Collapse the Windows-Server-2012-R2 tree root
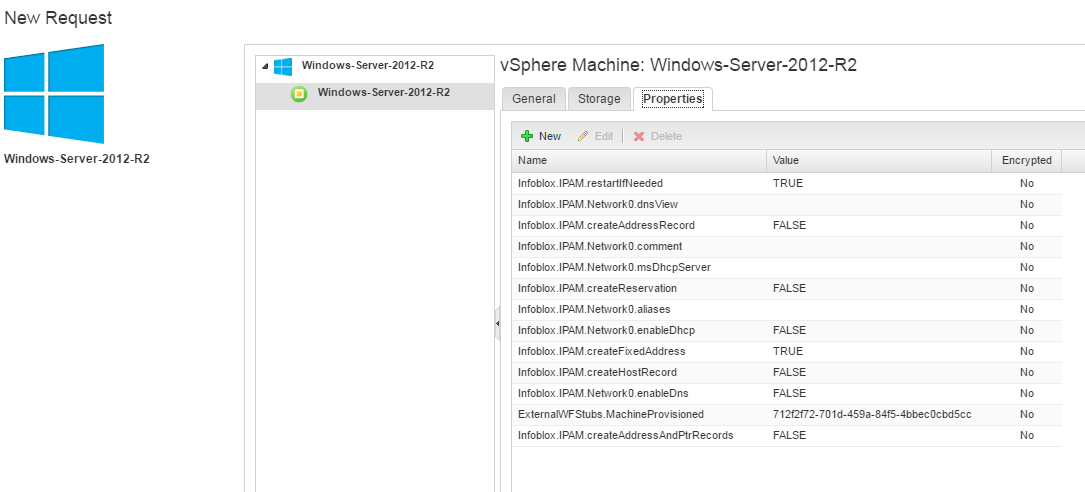This screenshot has height=492, width=1085. click(x=265, y=66)
